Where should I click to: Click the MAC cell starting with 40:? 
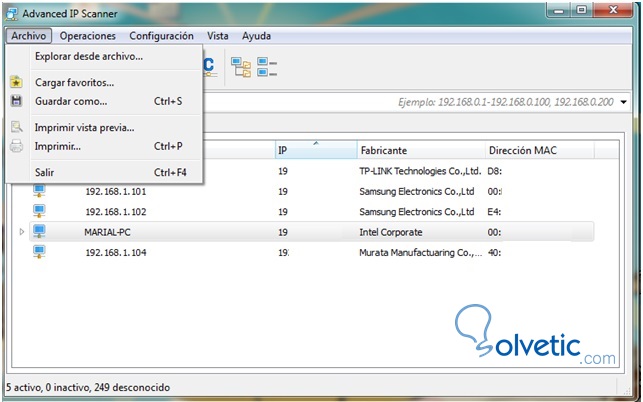coord(494,253)
